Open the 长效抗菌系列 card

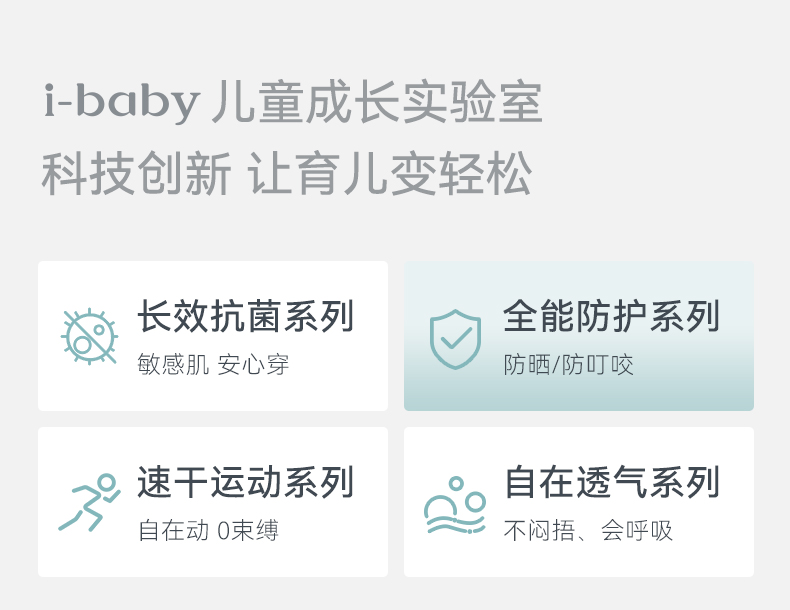coord(213,336)
